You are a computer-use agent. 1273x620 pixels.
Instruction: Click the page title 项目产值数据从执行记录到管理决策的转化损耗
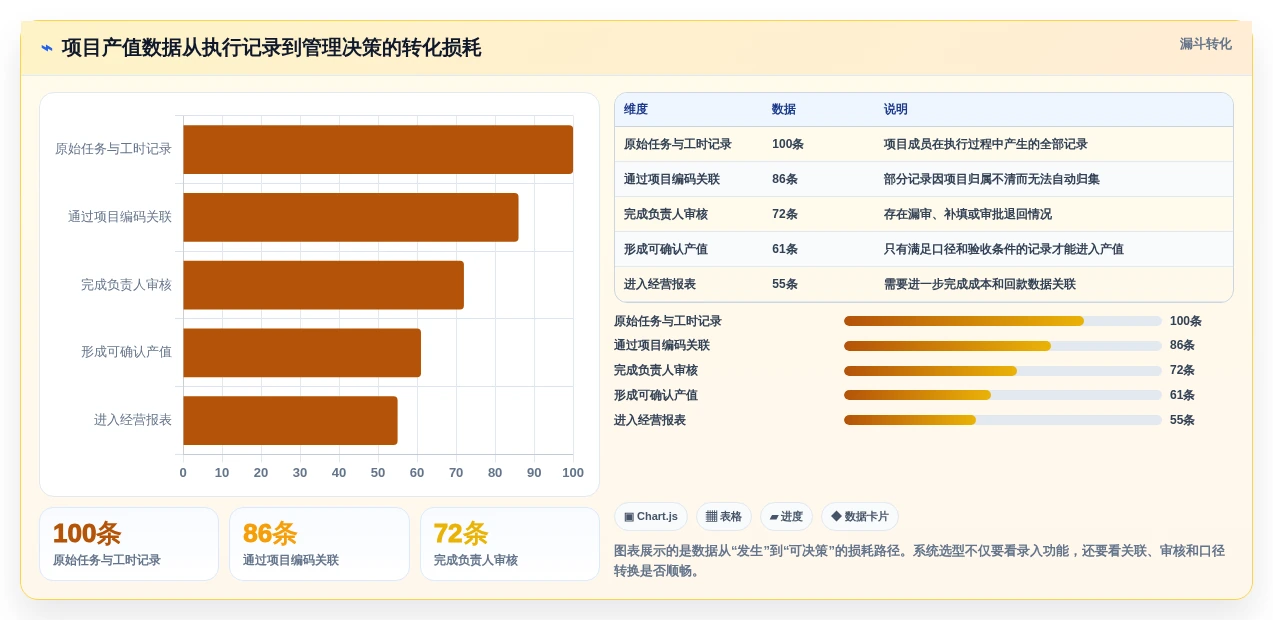[271, 48]
